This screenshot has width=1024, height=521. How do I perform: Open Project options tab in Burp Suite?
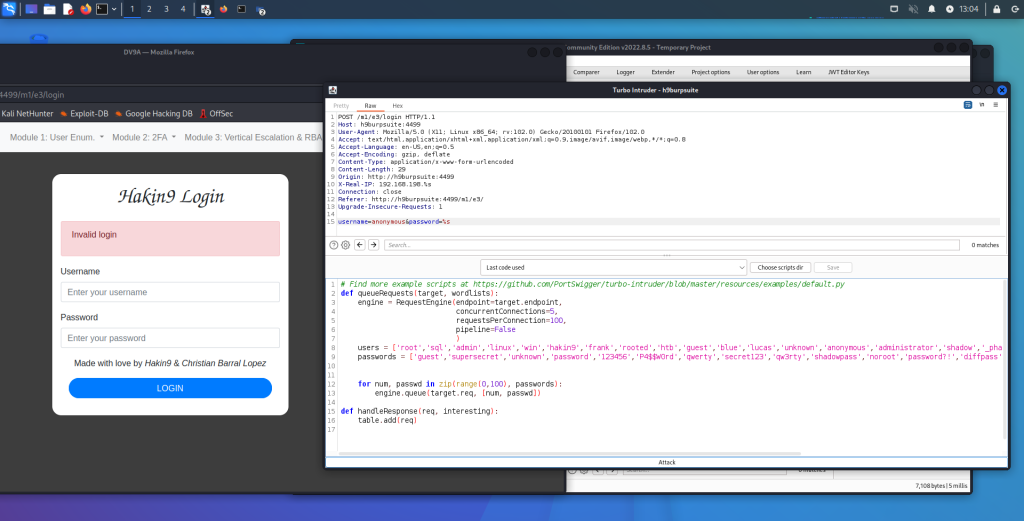(711, 72)
